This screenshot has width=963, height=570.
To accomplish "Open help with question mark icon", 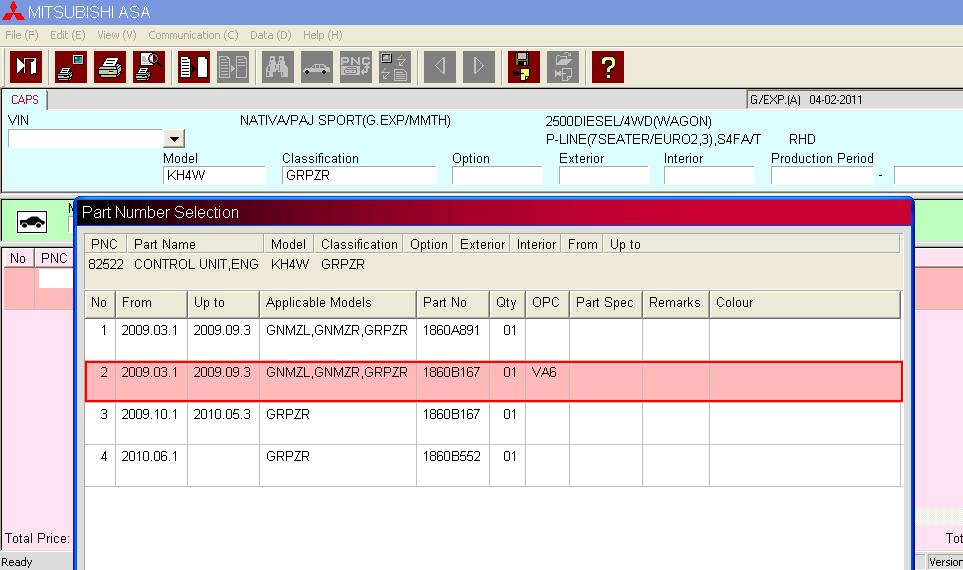I will point(607,67).
